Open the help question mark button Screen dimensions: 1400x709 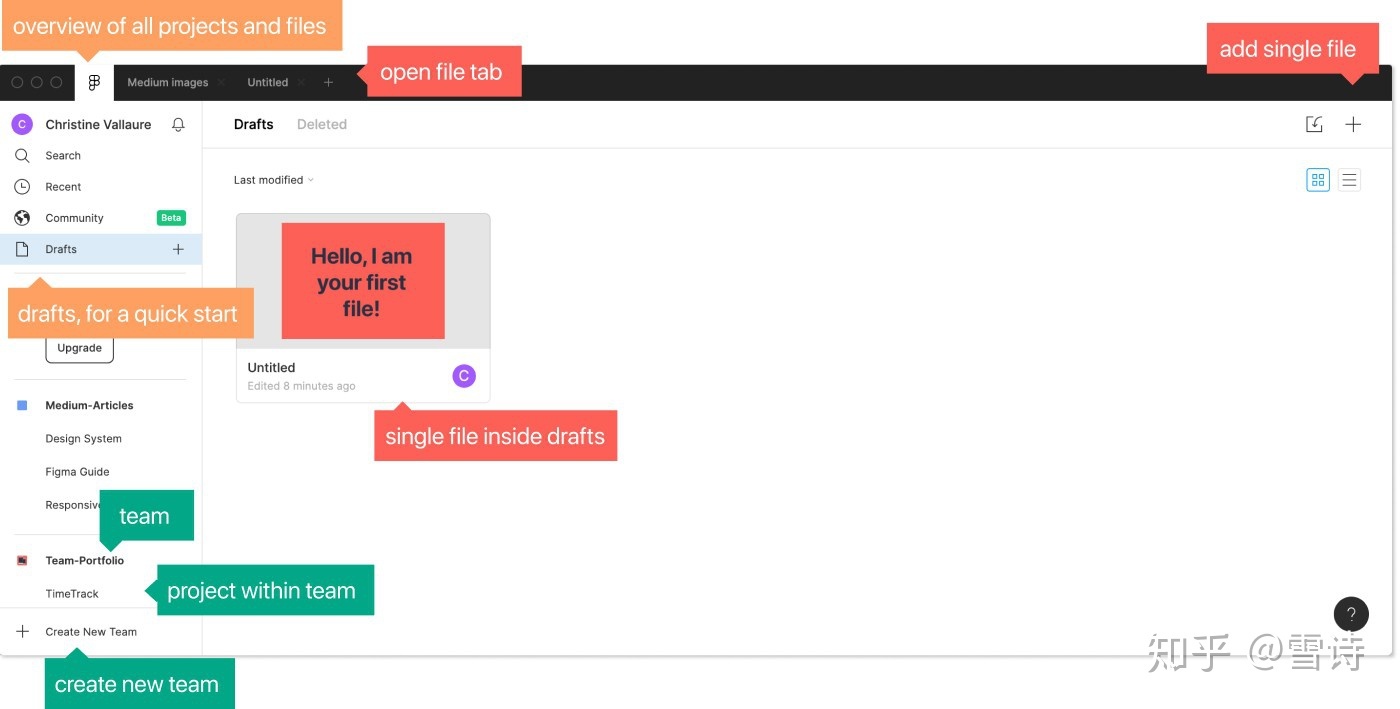1351,614
